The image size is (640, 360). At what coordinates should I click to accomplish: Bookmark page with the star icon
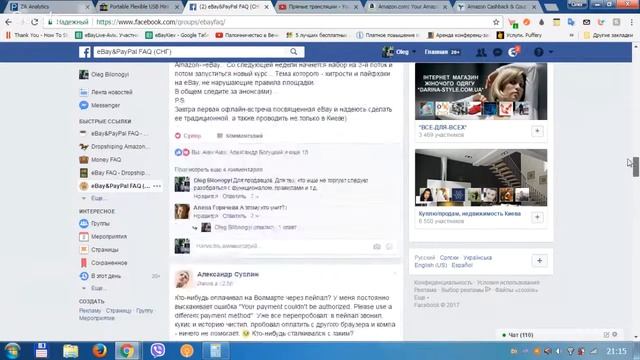coord(496,22)
